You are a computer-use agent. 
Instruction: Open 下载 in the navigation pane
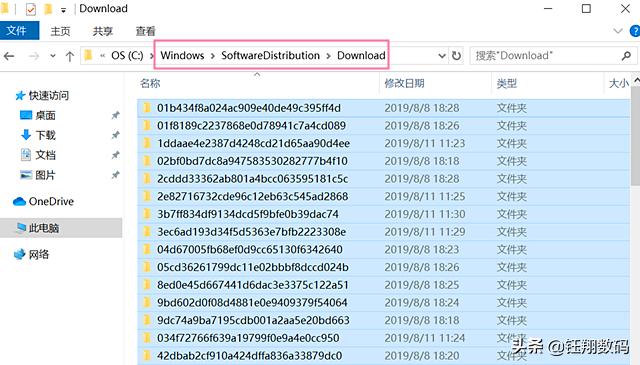pyautogui.click(x=38, y=135)
